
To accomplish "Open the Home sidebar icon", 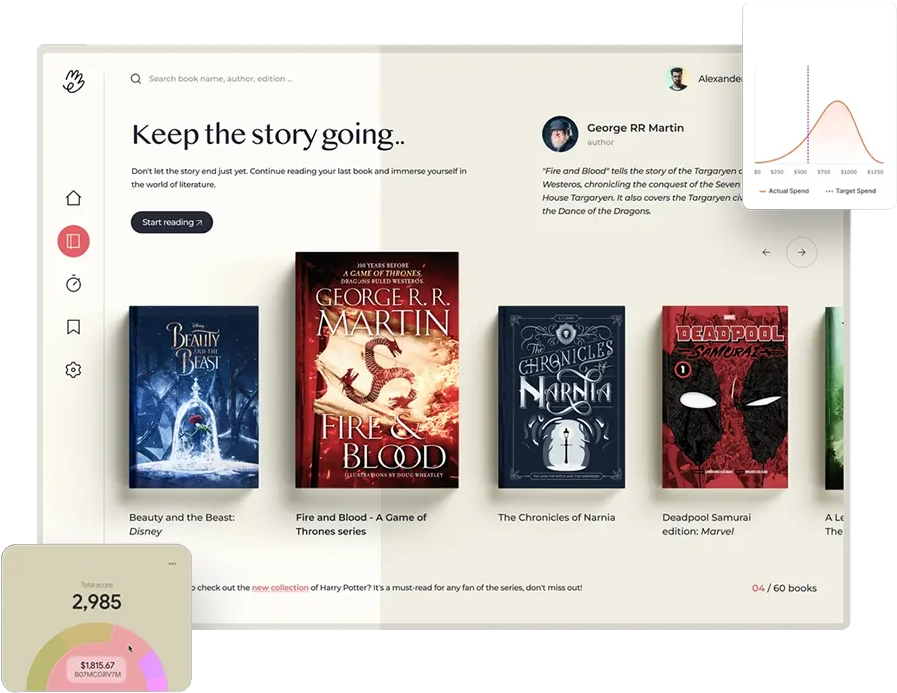I will 73,198.
